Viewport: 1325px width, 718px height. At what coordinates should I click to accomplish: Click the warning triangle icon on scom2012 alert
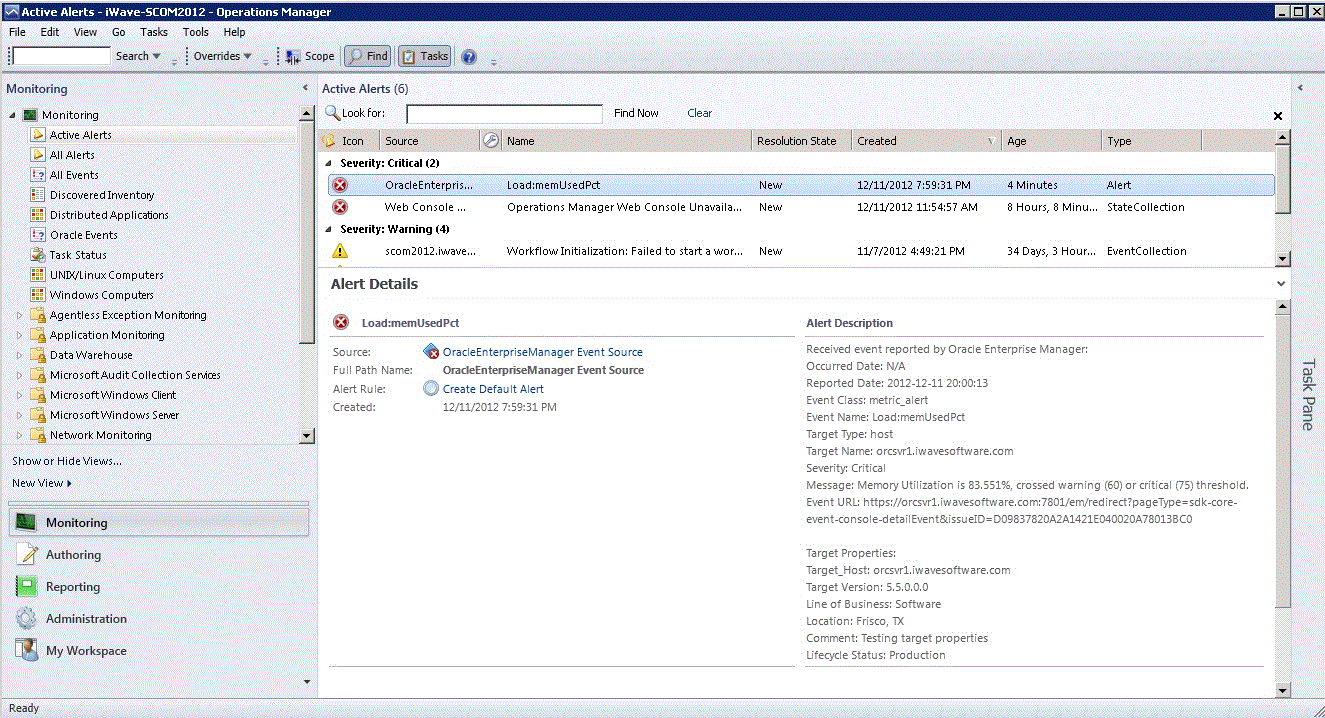pos(339,251)
